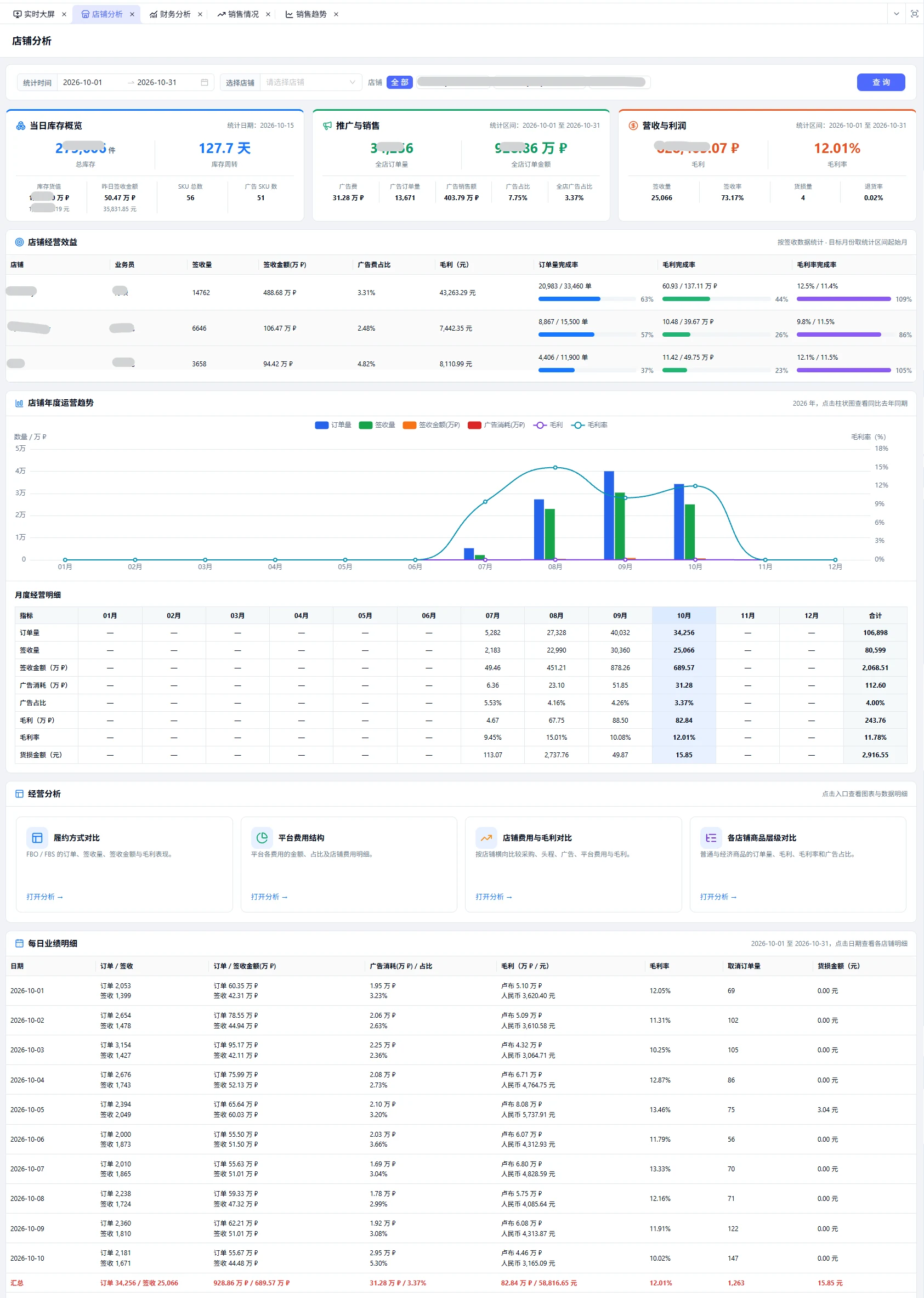Click date 2026-10-05 in daily table
Image resolution: width=924 pixels, height=1298 pixels.
pos(27,1109)
